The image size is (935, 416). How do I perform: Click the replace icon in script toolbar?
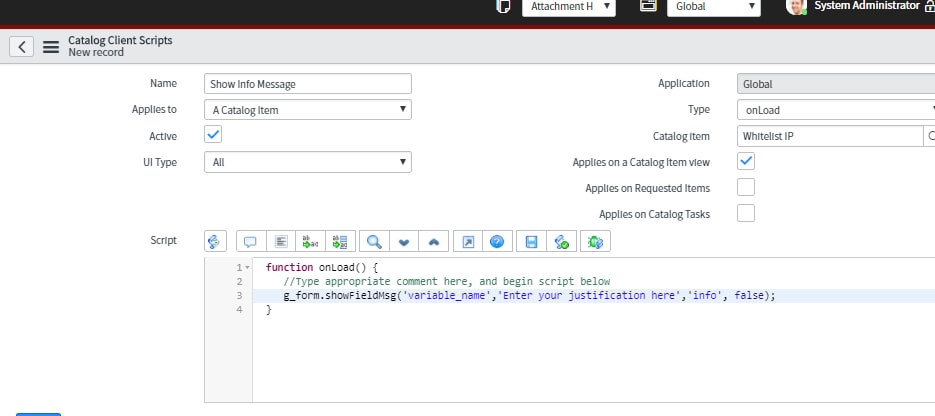[310, 241]
